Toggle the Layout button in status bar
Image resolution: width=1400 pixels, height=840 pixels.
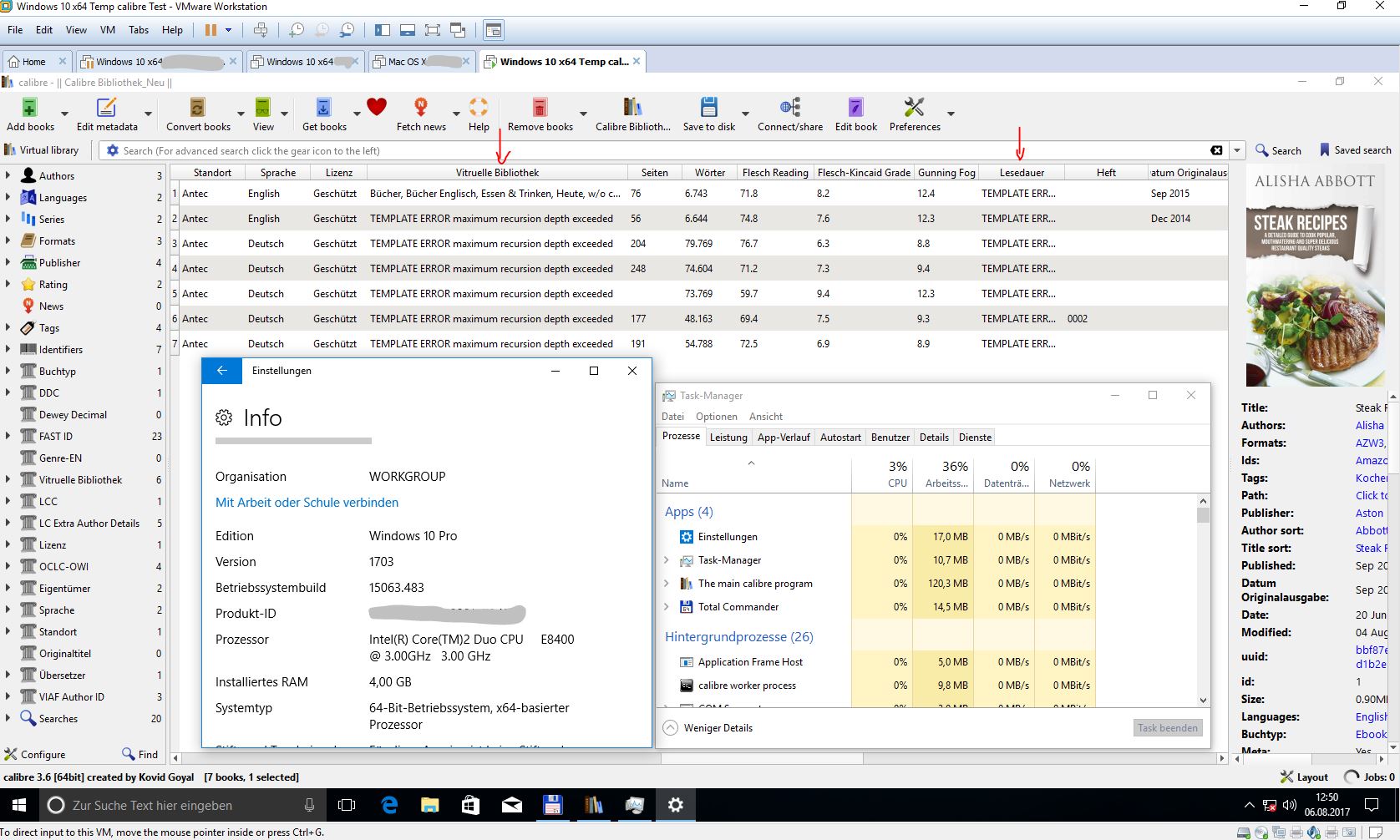tap(1304, 777)
